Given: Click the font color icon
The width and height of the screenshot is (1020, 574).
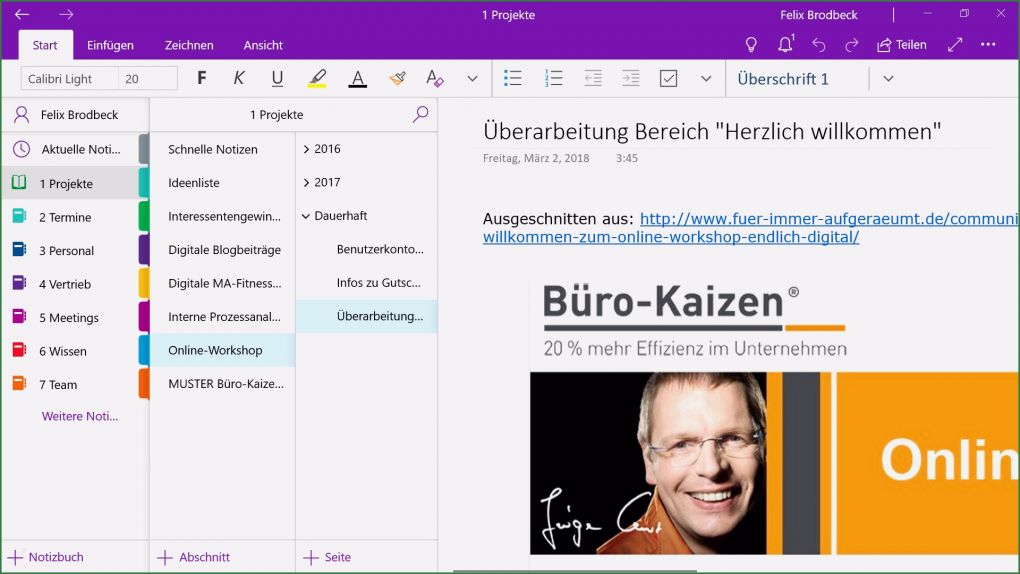Looking at the screenshot, I should pyautogui.click(x=357, y=78).
